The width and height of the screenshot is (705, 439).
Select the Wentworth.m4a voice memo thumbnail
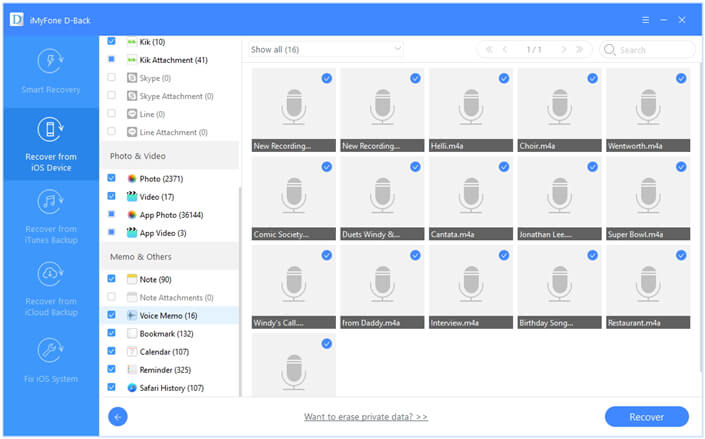(648, 110)
